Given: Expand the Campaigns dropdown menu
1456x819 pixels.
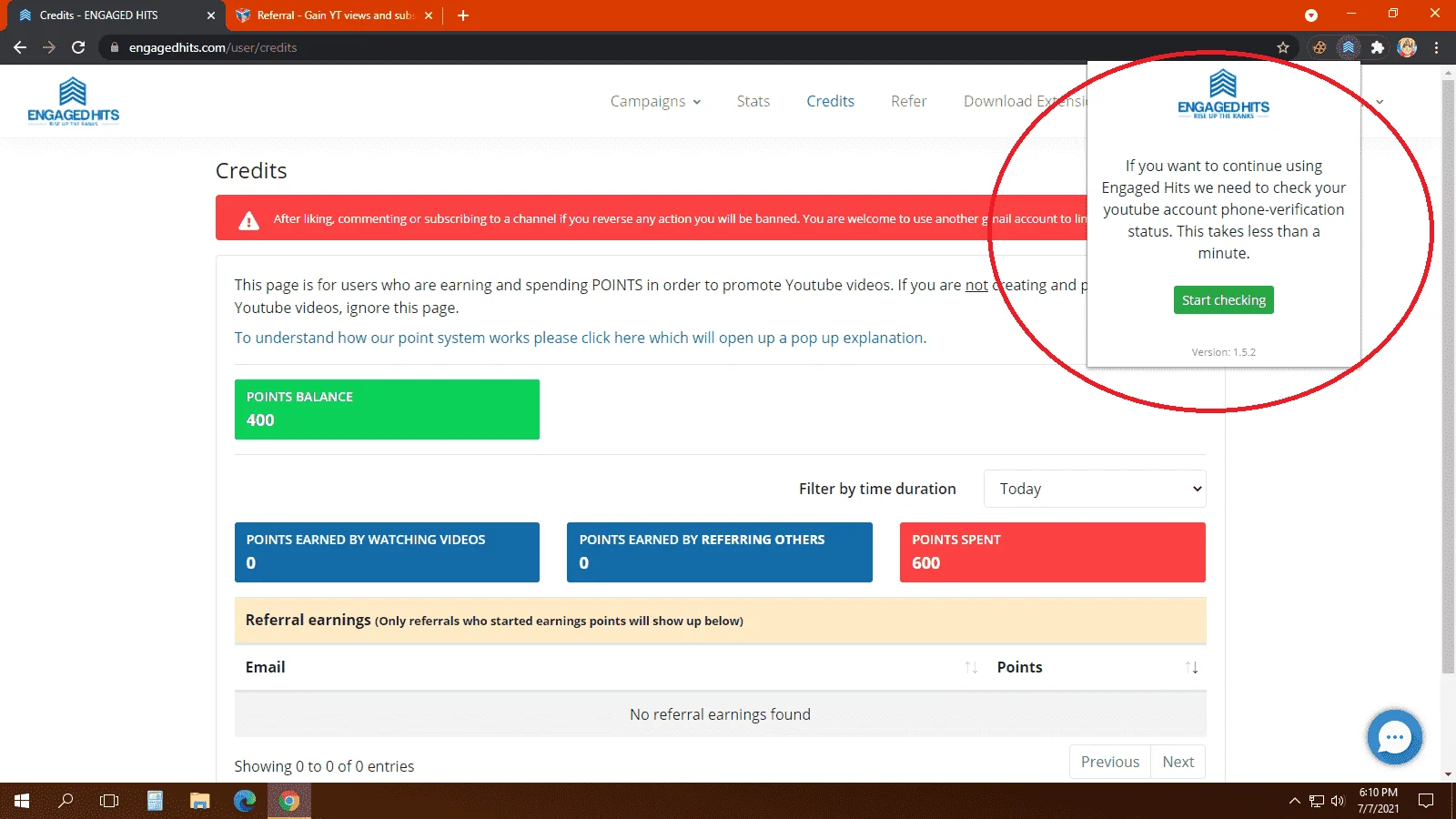Looking at the screenshot, I should [655, 101].
